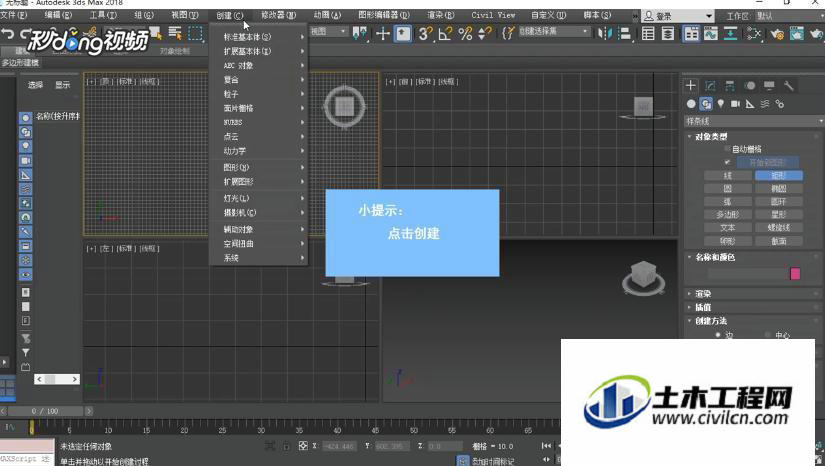The height and width of the screenshot is (466, 825).
Task: Toggle geometry display filter in scene explorer
Action: coord(25,118)
